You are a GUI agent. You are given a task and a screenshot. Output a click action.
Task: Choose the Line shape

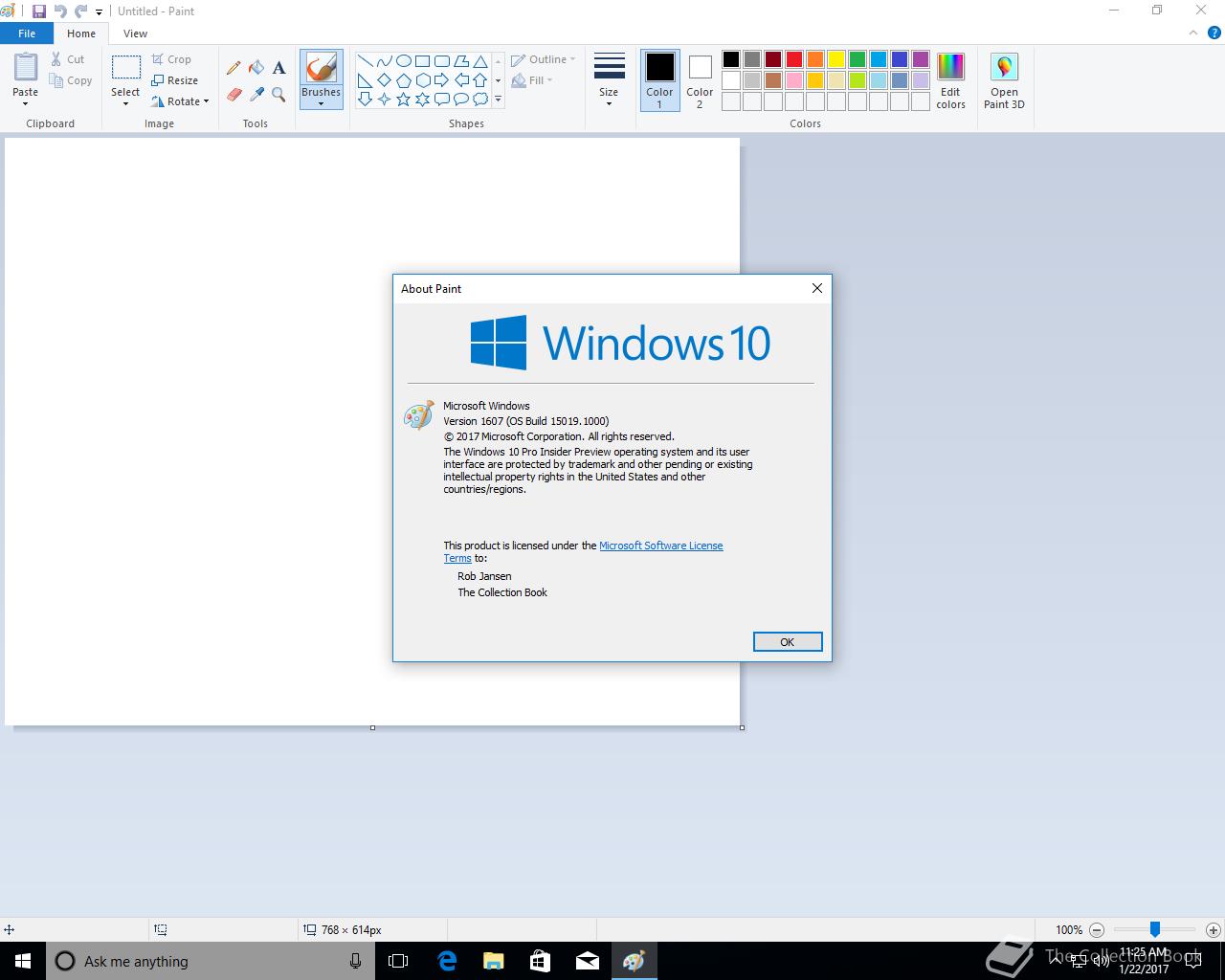(365, 61)
